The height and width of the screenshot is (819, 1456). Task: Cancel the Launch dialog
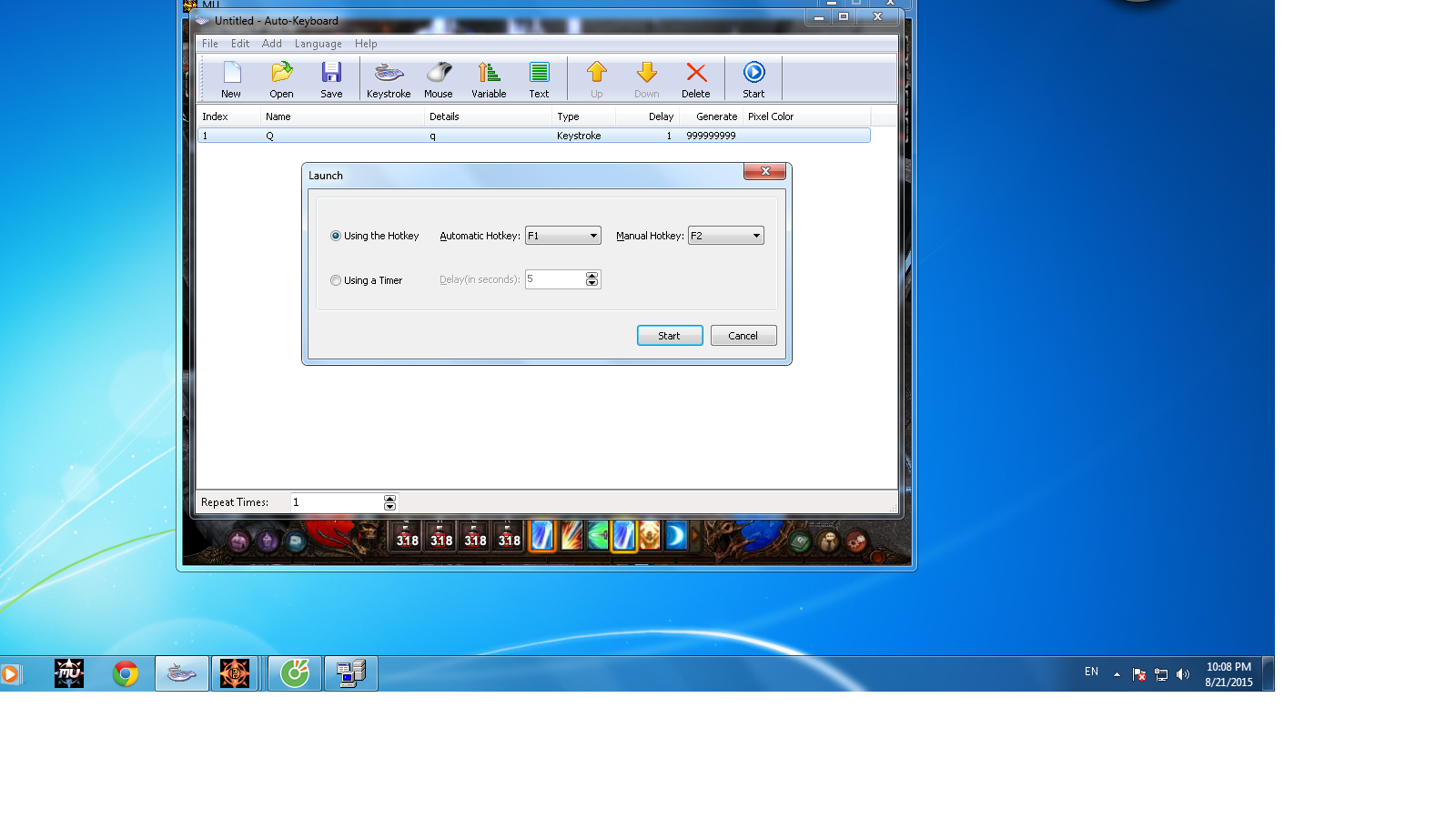[x=743, y=336]
